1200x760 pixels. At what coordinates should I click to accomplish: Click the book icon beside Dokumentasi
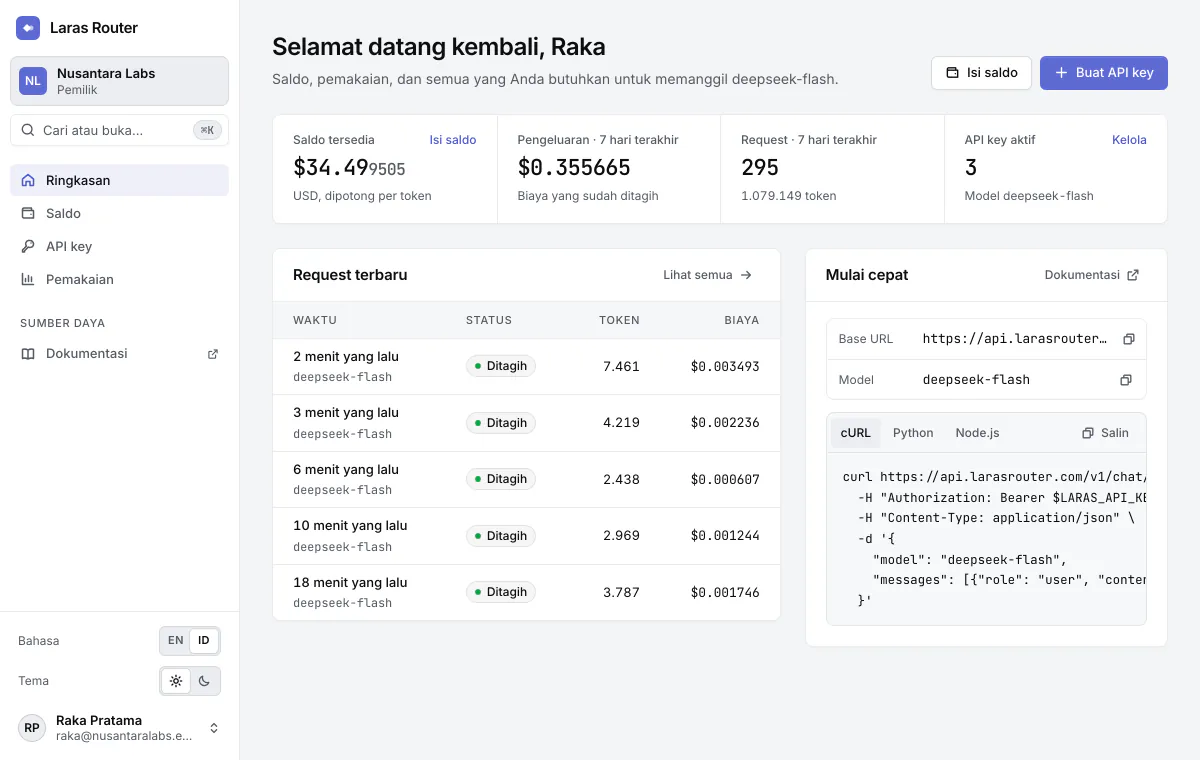[28, 353]
